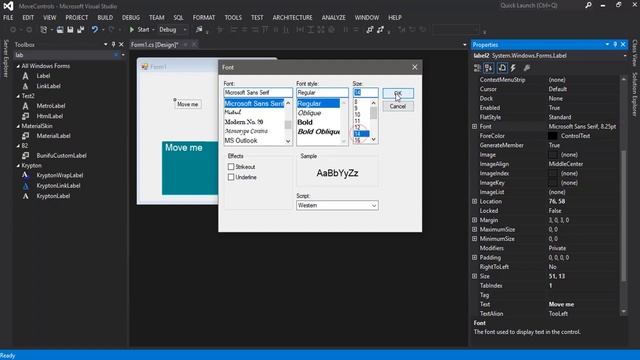Open the FILE menu

pyautogui.click(x=8, y=18)
